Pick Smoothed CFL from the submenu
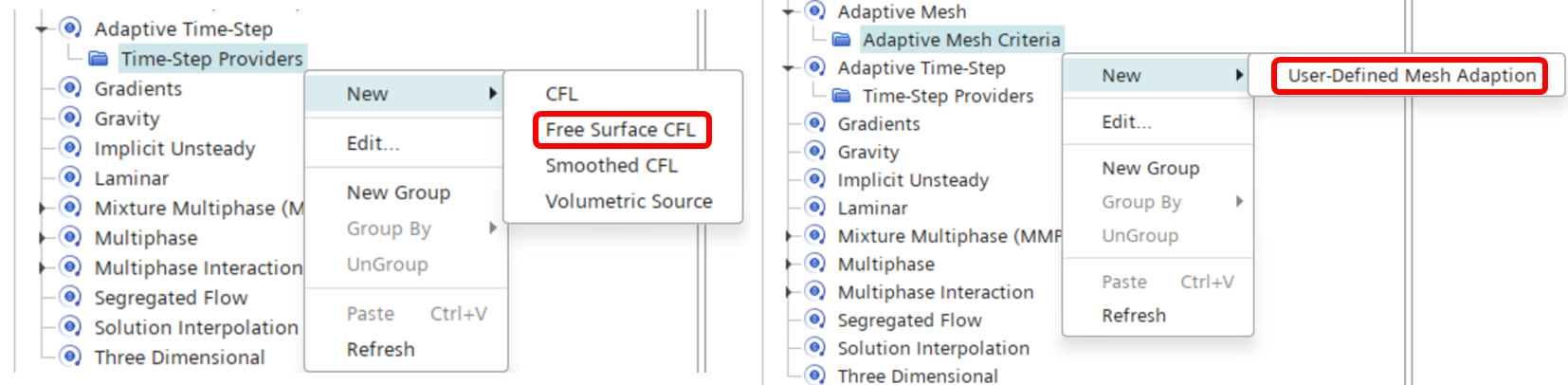This screenshot has width=1568, height=385. click(611, 165)
